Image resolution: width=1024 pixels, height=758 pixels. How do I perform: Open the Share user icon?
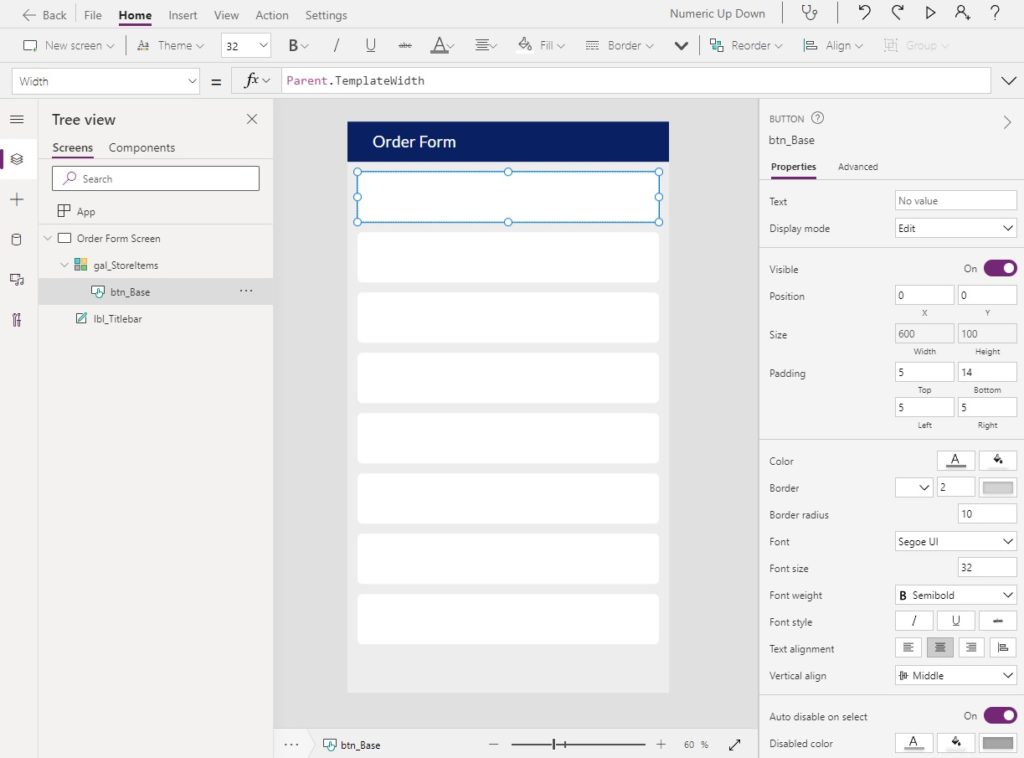pos(962,12)
